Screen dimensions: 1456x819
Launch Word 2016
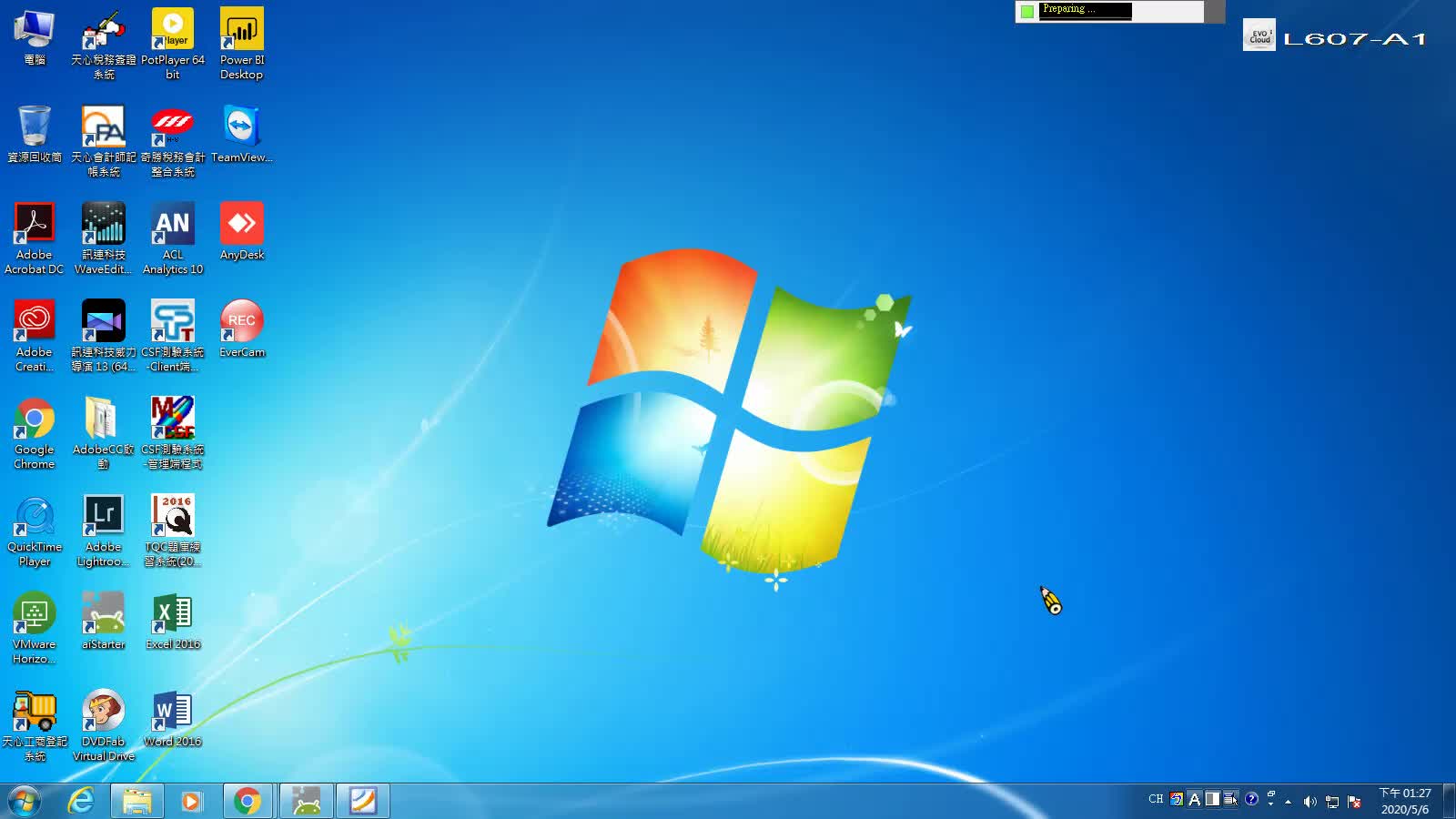(x=173, y=719)
